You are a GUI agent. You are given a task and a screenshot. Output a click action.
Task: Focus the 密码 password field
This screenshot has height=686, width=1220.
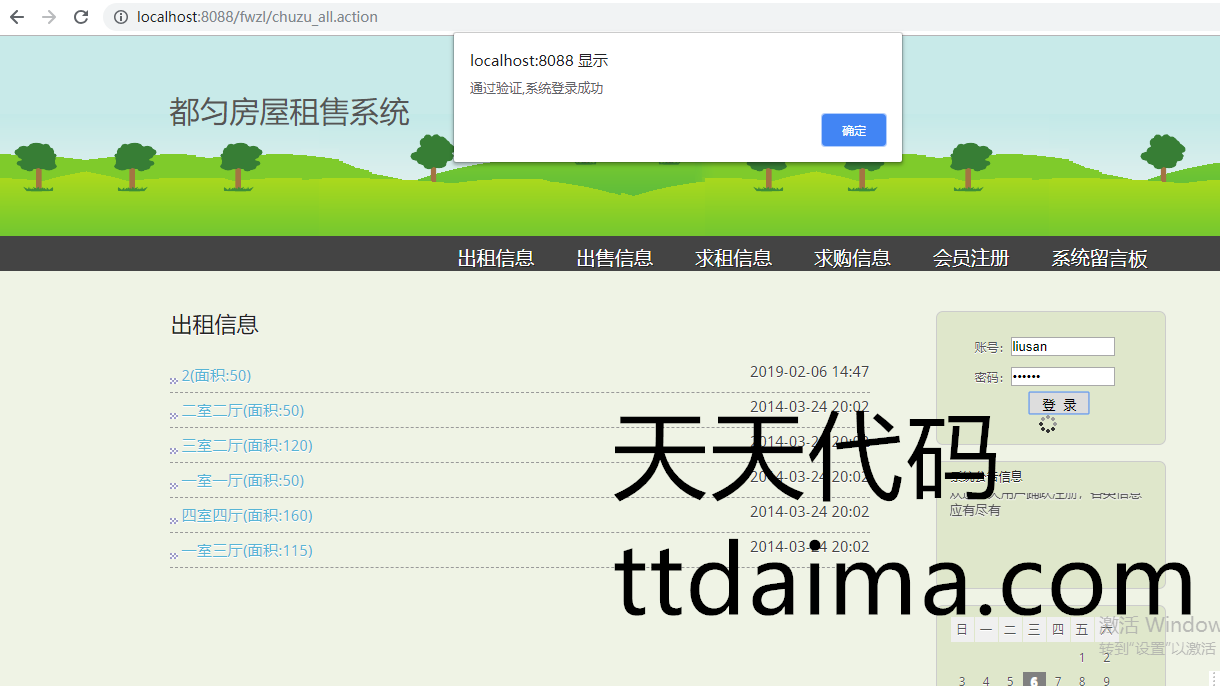pyautogui.click(x=1062, y=377)
